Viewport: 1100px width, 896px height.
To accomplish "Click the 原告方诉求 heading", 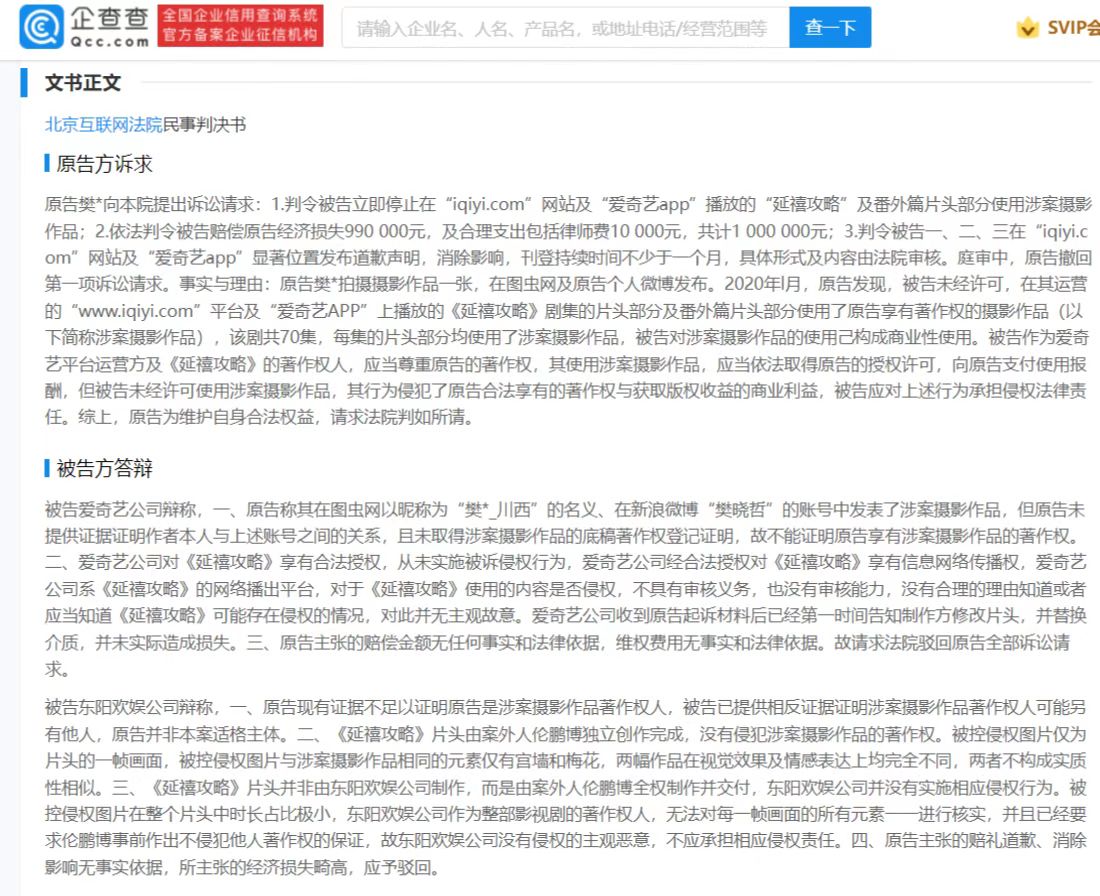I will click(x=105, y=164).
